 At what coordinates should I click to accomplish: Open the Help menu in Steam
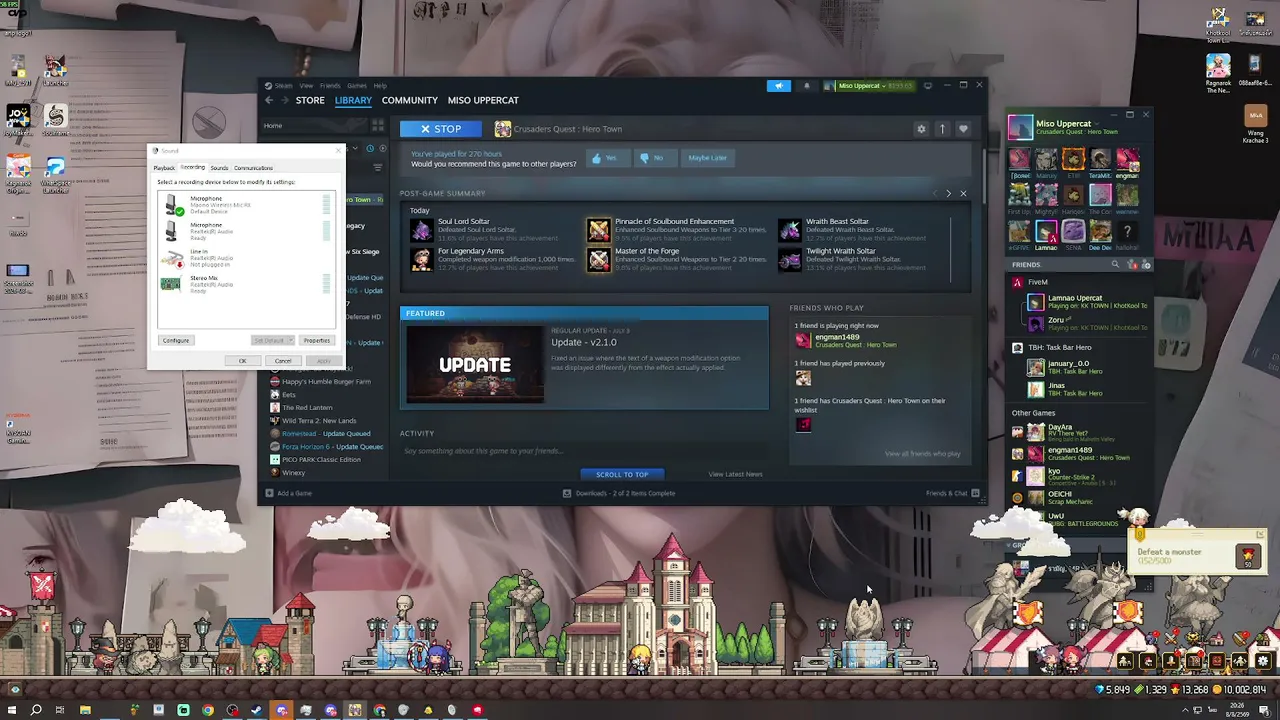(380, 86)
